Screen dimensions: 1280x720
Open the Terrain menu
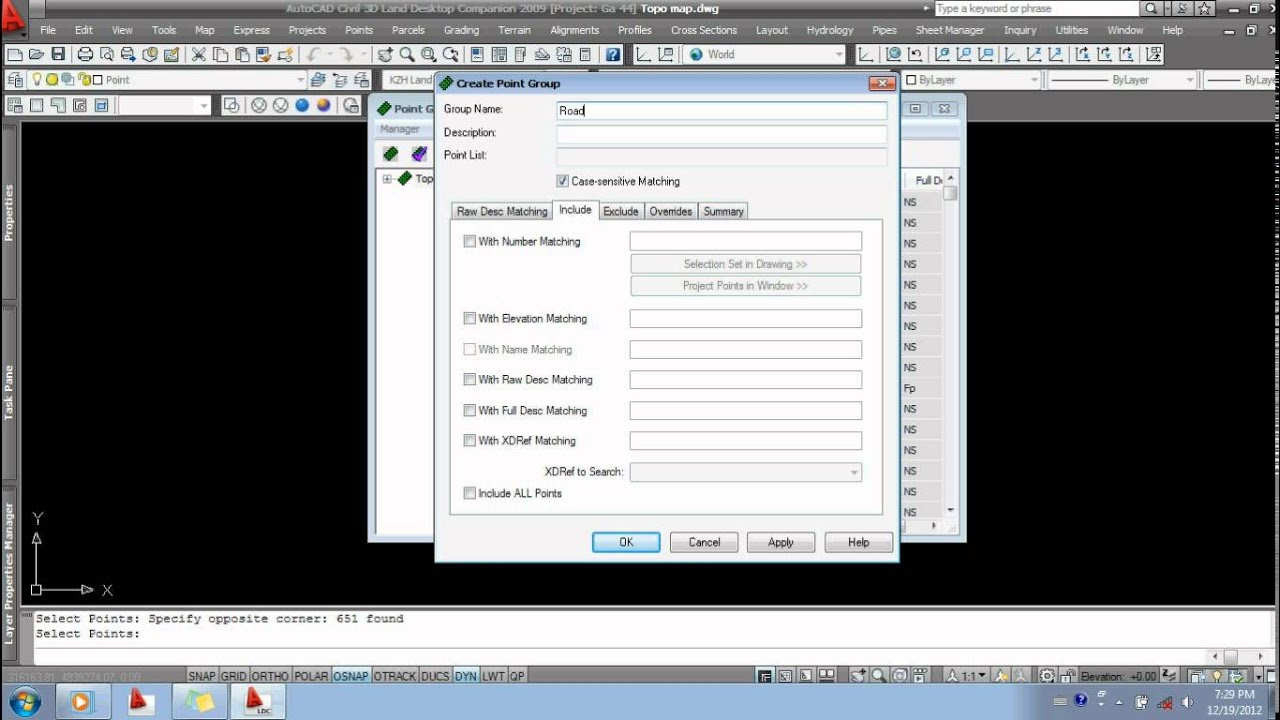(x=515, y=30)
